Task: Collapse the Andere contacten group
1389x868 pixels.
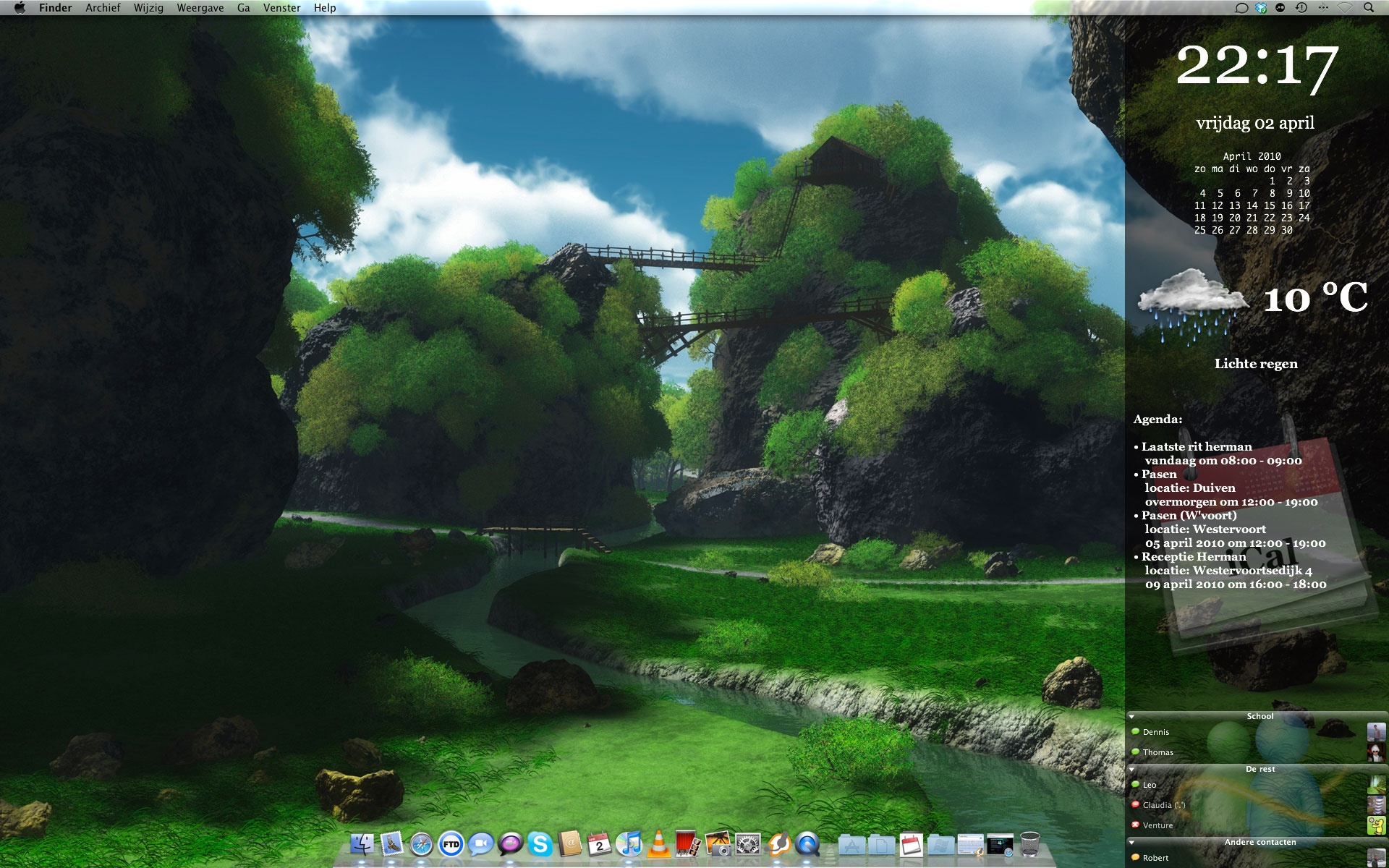Action: point(1131,843)
